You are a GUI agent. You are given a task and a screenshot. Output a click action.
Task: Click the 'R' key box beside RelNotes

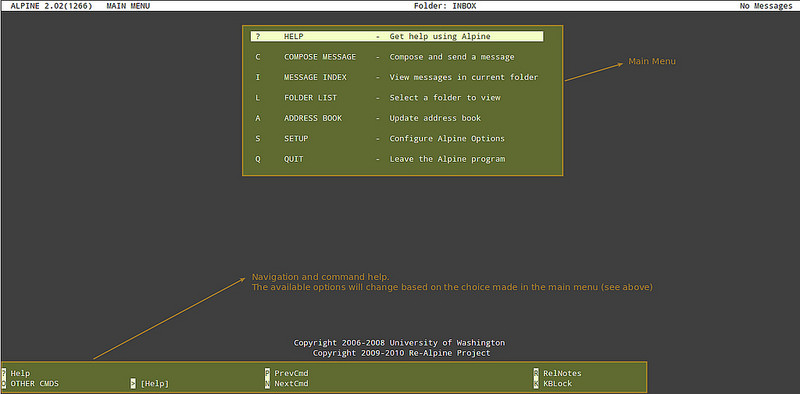pos(536,373)
